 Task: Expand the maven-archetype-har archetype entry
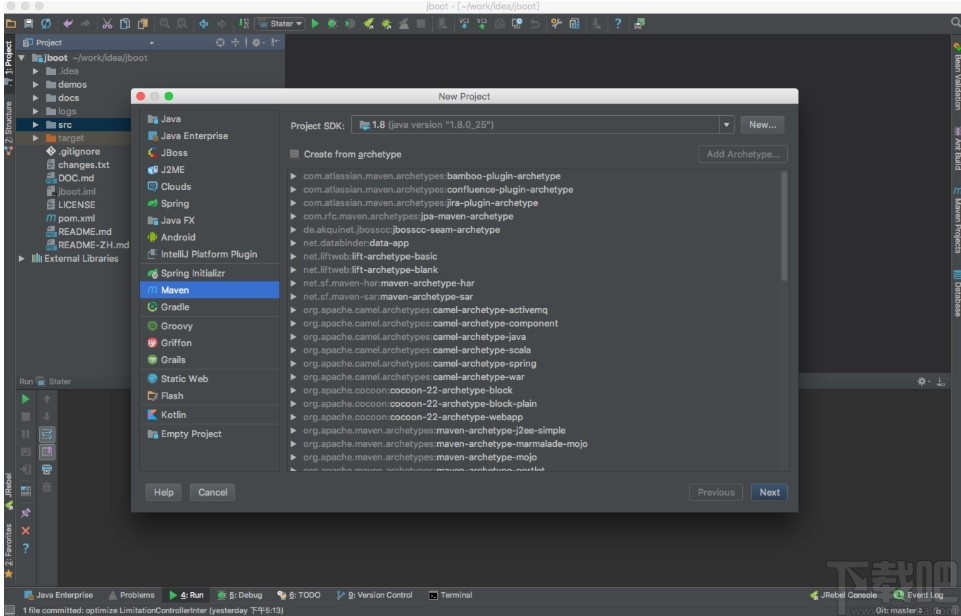click(x=293, y=283)
